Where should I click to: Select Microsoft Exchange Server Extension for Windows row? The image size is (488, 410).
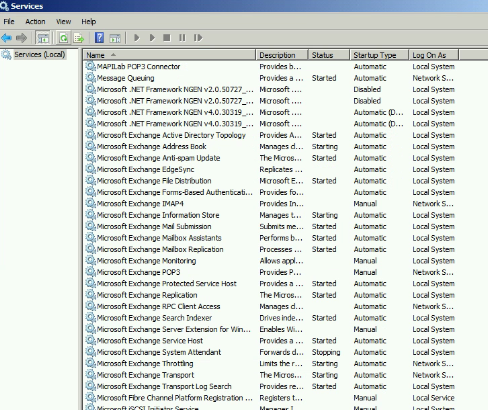[173, 329]
